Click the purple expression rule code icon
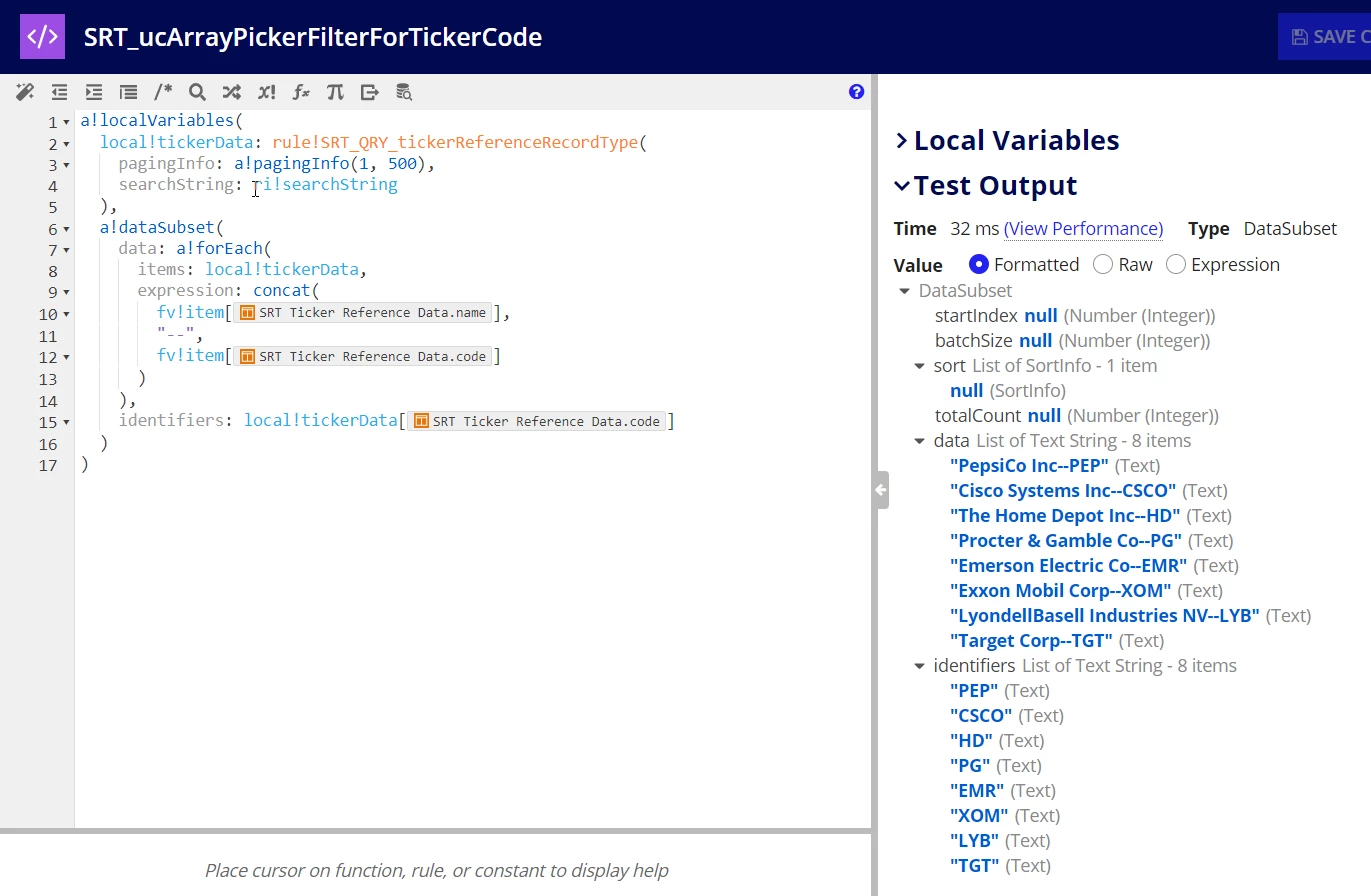1371x896 pixels. (42, 37)
